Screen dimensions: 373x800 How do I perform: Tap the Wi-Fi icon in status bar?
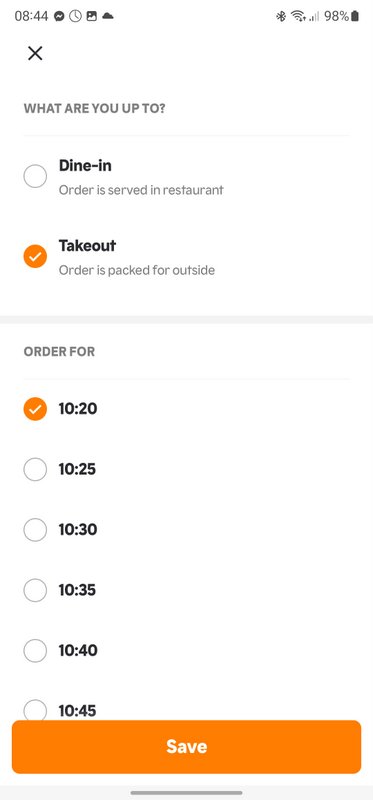pyautogui.click(x=297, y=16)
